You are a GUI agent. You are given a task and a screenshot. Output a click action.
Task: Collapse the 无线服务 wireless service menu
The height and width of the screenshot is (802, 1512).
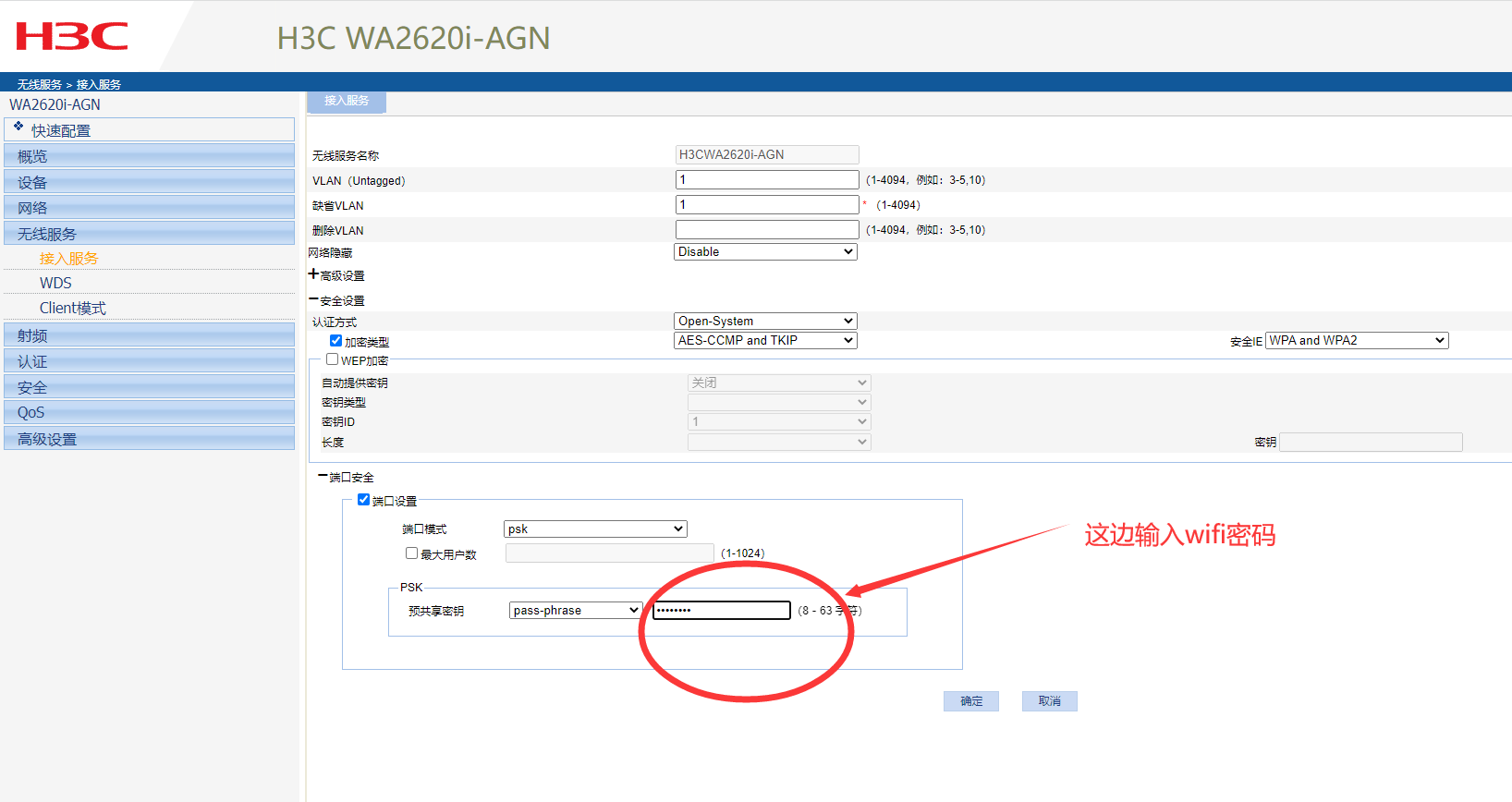point(150,233)
